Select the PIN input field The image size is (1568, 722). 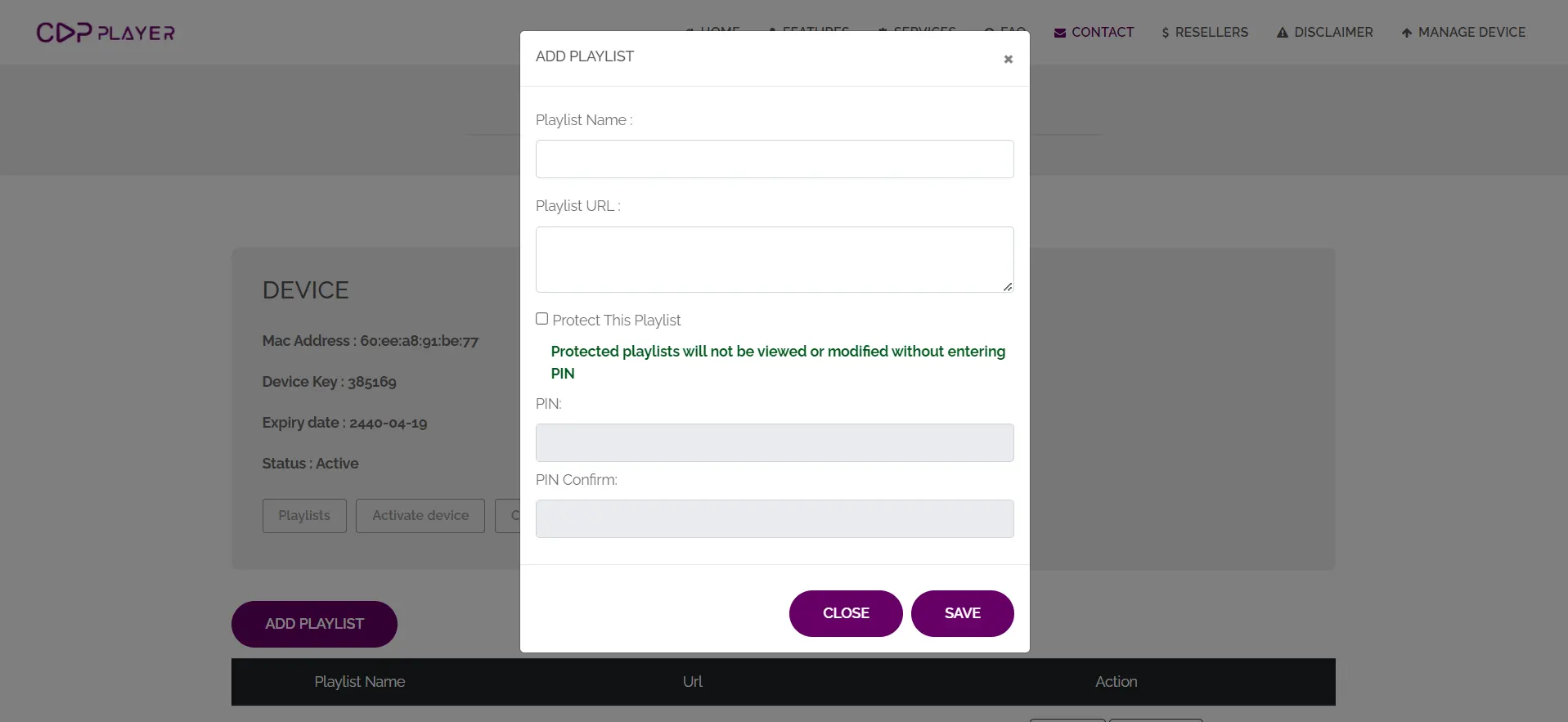(774, 442)
